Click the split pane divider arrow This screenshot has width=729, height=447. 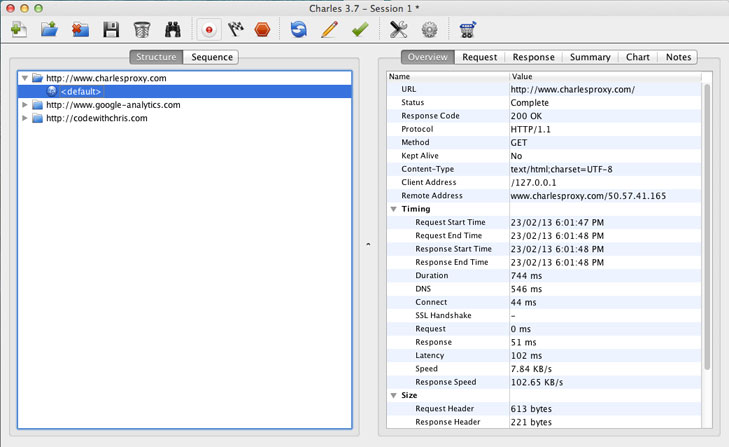pyautogui.click(x=368, y=244)
